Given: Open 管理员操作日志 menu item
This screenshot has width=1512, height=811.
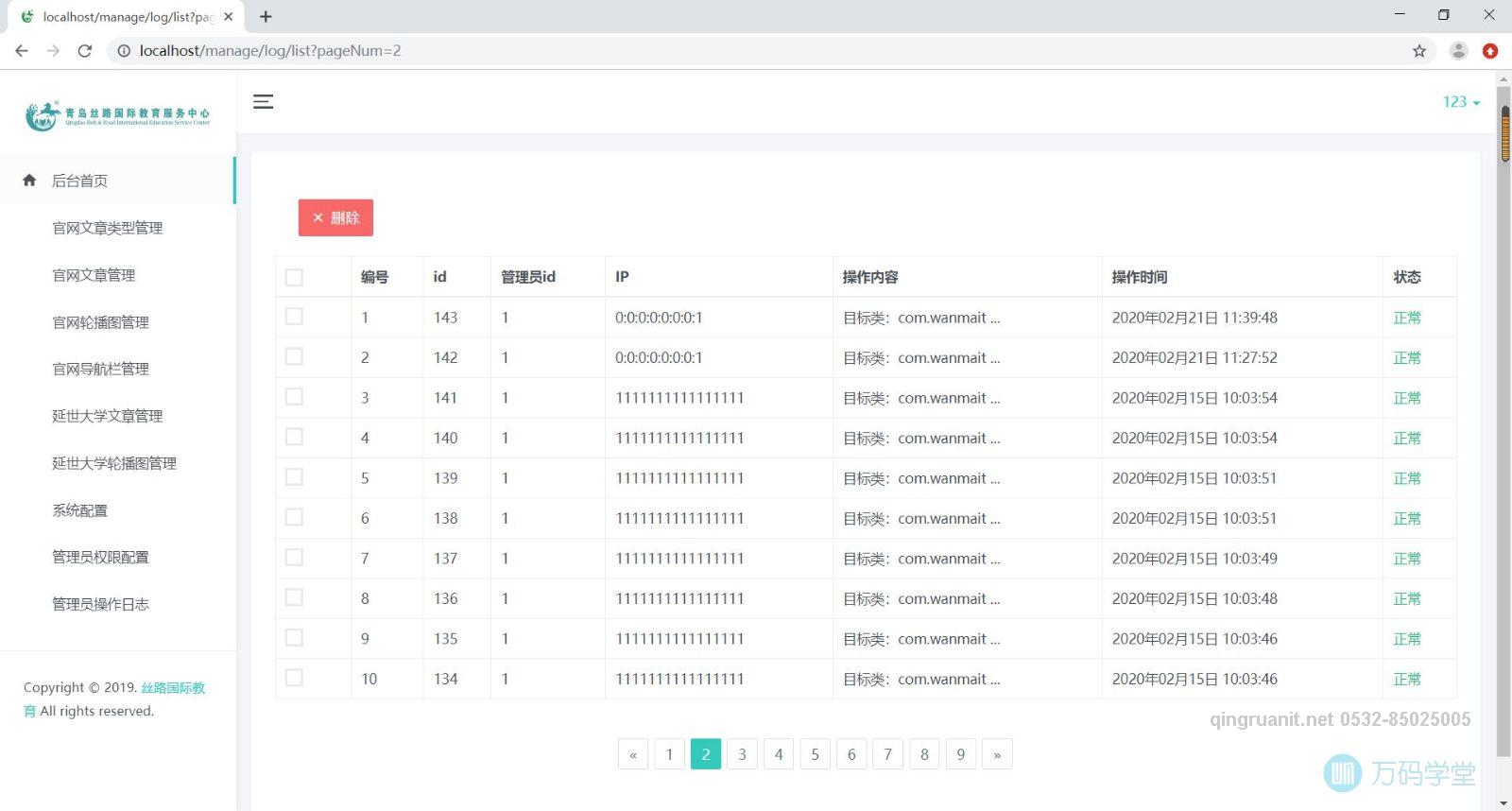Looking at the screenshot, I should (x=100, y=604).
